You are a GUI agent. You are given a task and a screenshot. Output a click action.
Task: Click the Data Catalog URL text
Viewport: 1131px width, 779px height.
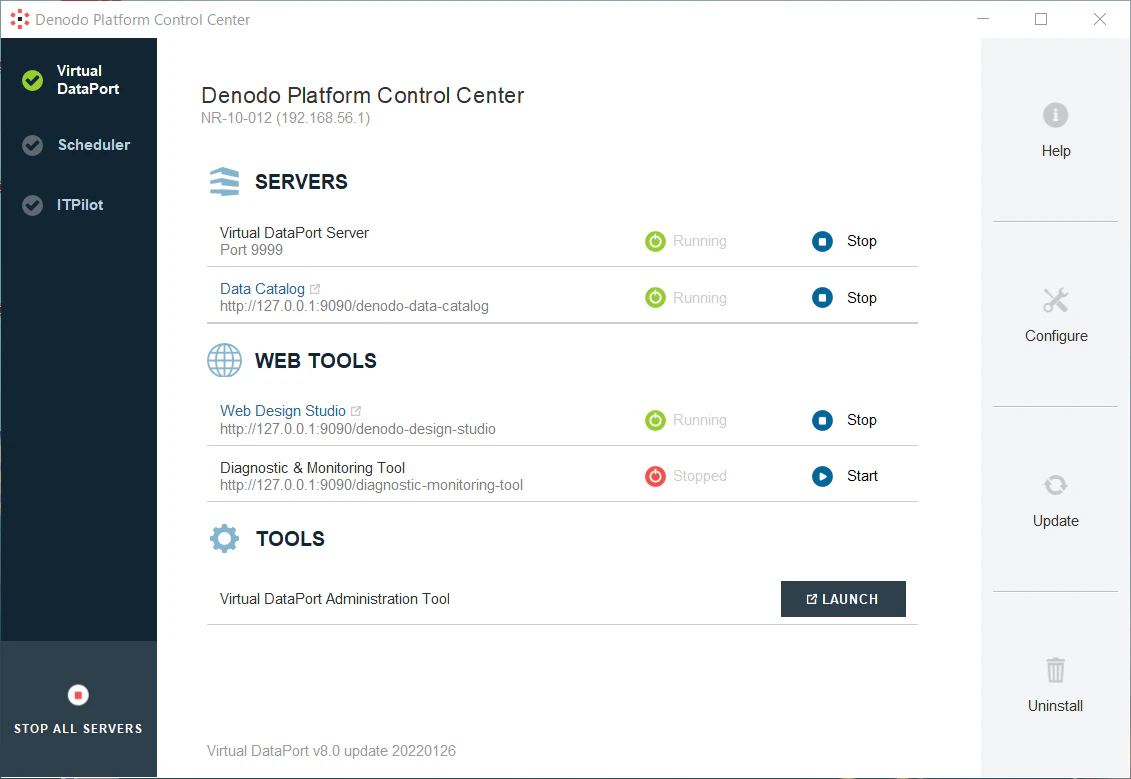(354, 307)
